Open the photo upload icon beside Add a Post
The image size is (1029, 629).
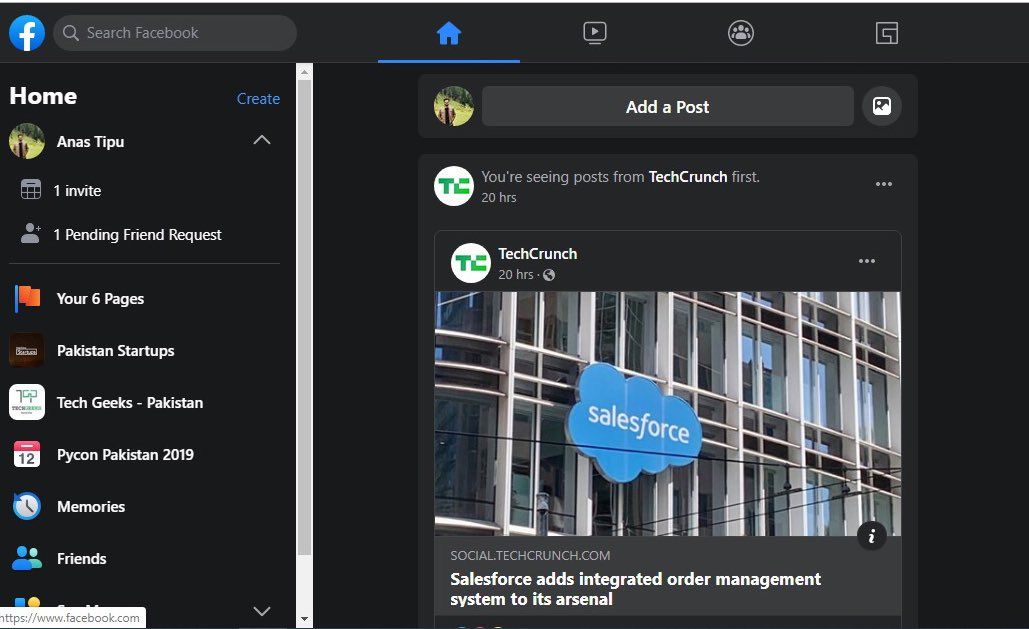tap(881, 106)
